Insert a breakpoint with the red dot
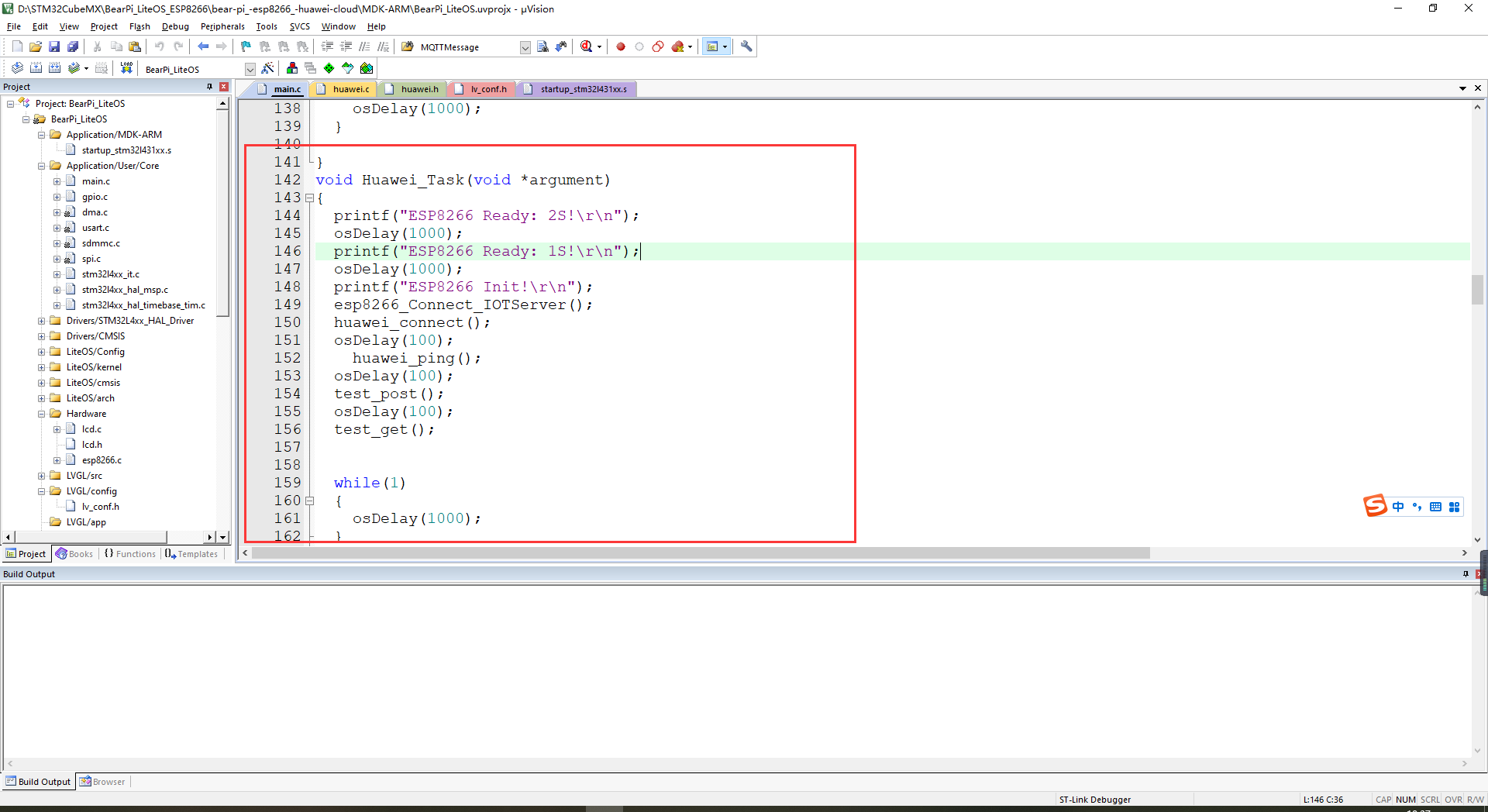 [621, 46]
